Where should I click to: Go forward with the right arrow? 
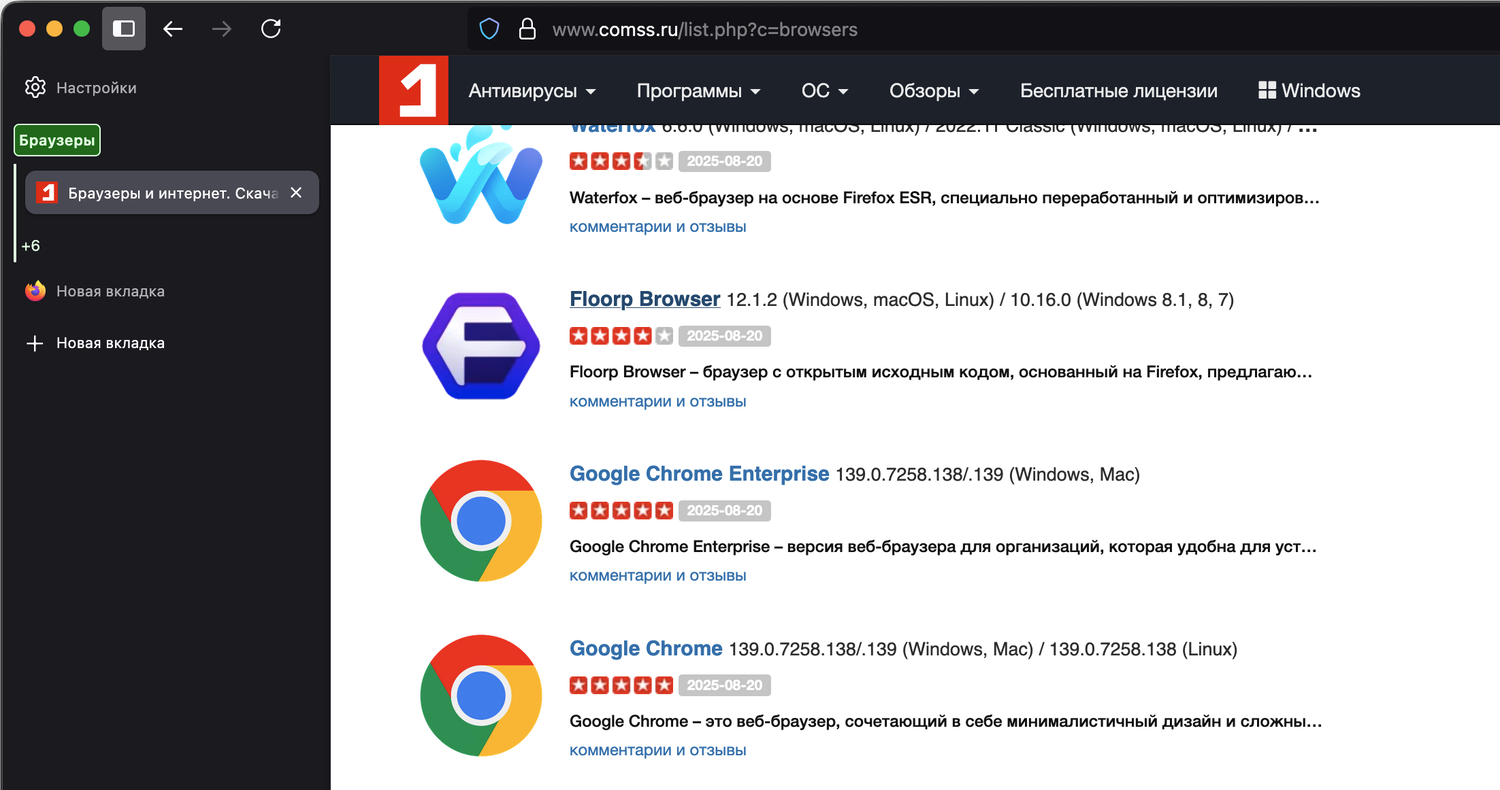222,29
